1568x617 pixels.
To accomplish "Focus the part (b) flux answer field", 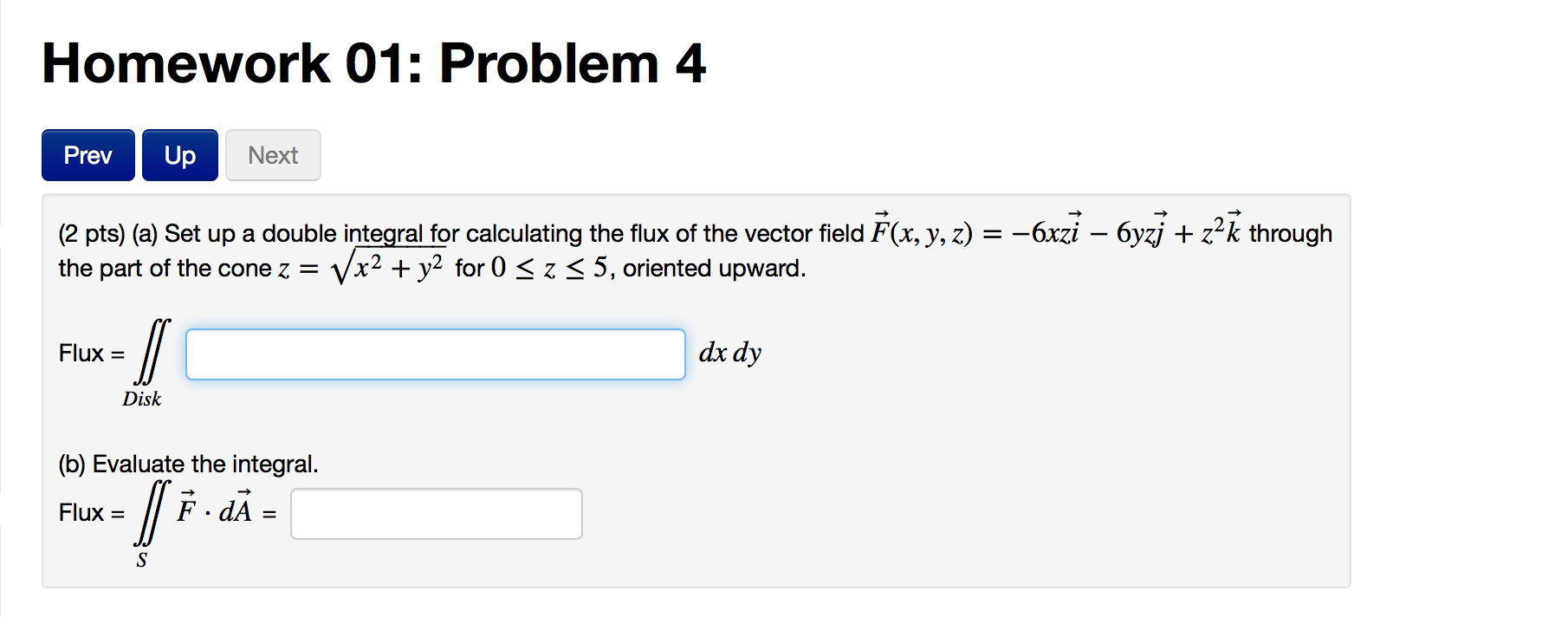I will [437, 514].
